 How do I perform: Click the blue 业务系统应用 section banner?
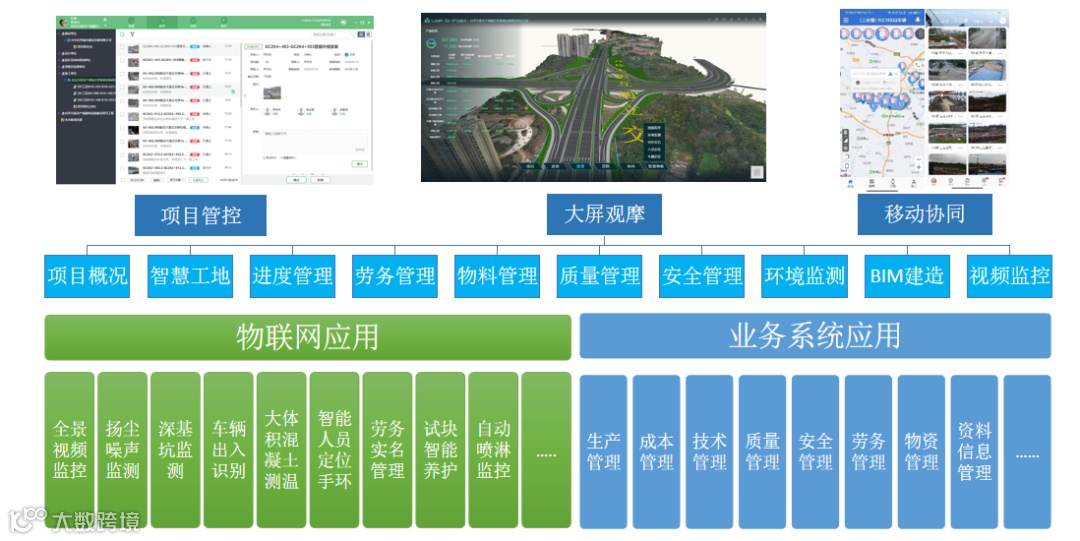[x=816, y=336]
